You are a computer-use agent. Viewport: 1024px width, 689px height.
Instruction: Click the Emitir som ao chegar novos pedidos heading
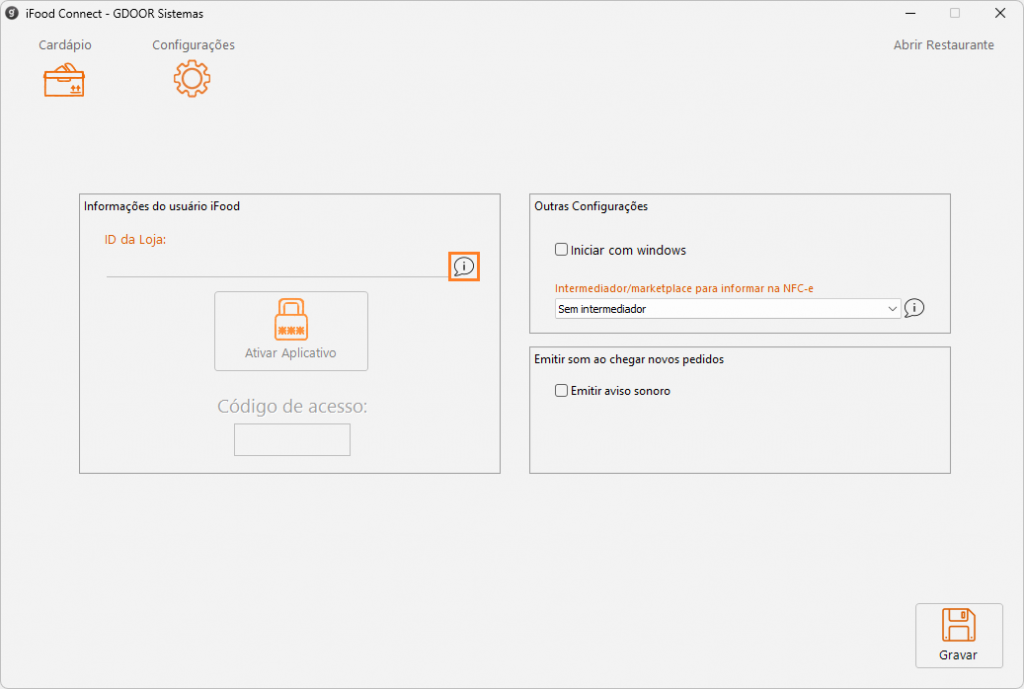[x=629, y=359]
